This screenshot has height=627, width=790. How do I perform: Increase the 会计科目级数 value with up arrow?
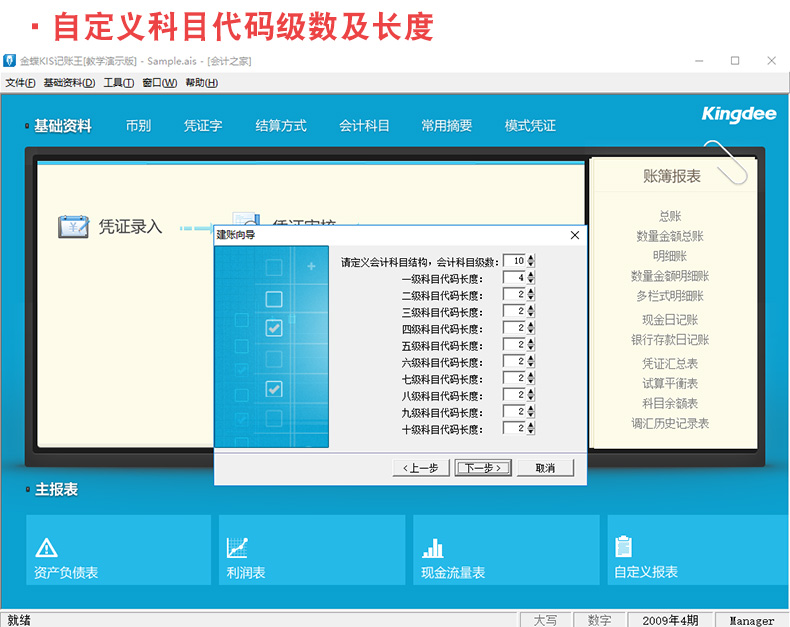coord(531,257)
